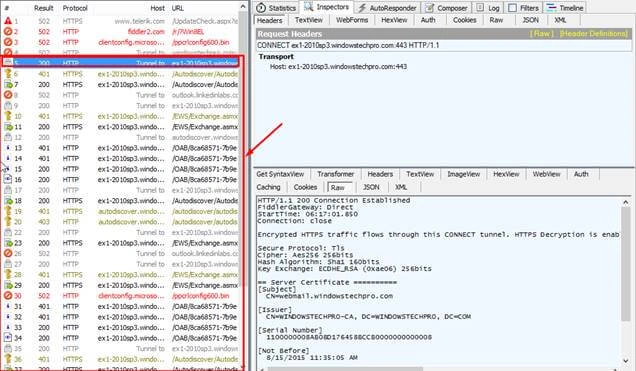Click the blocked icon on session 26
This screenshot has height=371, width=636.
[8, 253]
